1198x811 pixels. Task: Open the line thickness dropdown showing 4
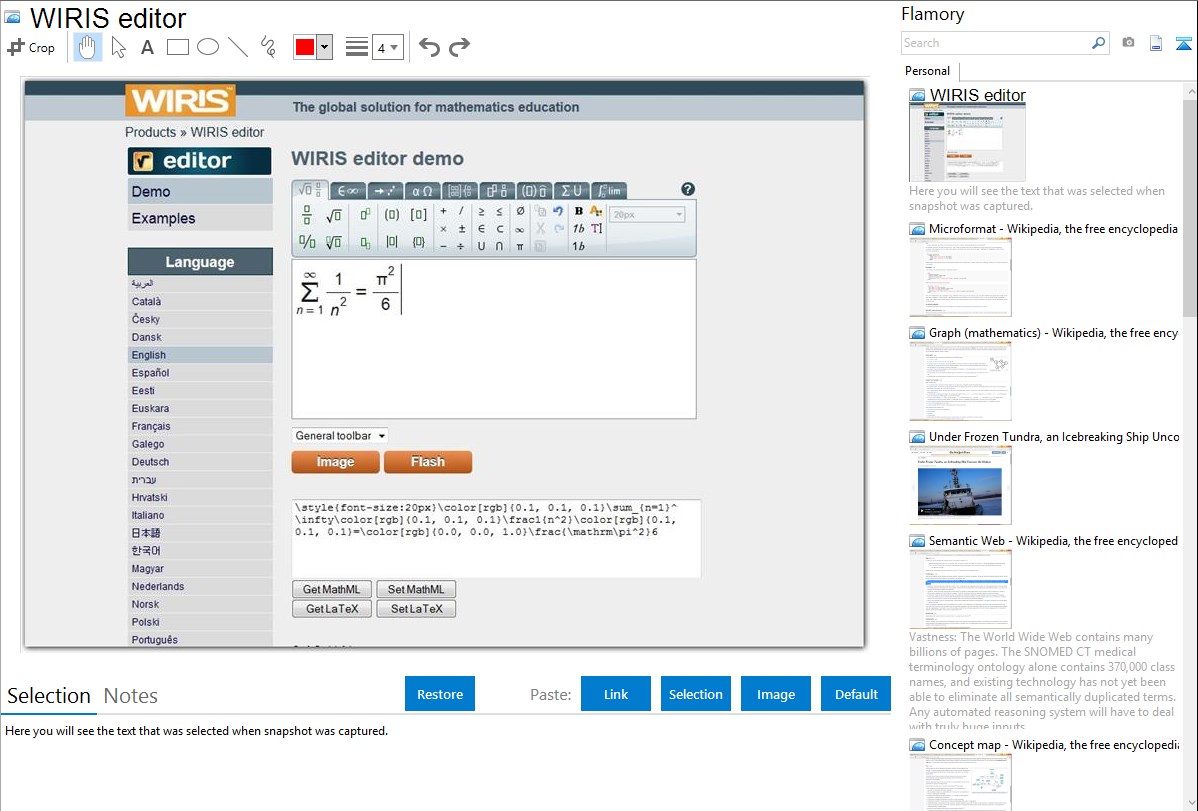pyautogui.click(x=387, y=47)
